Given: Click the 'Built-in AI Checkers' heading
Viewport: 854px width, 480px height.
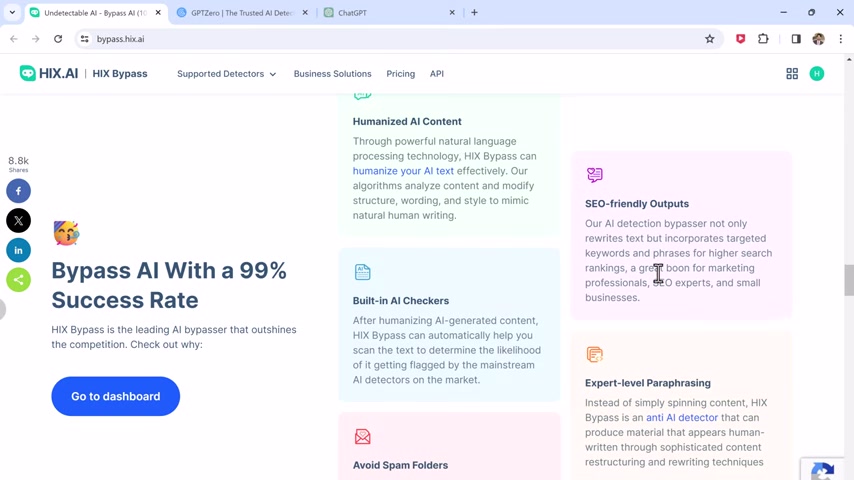Looking at the screenshot, I should (401, 301).
